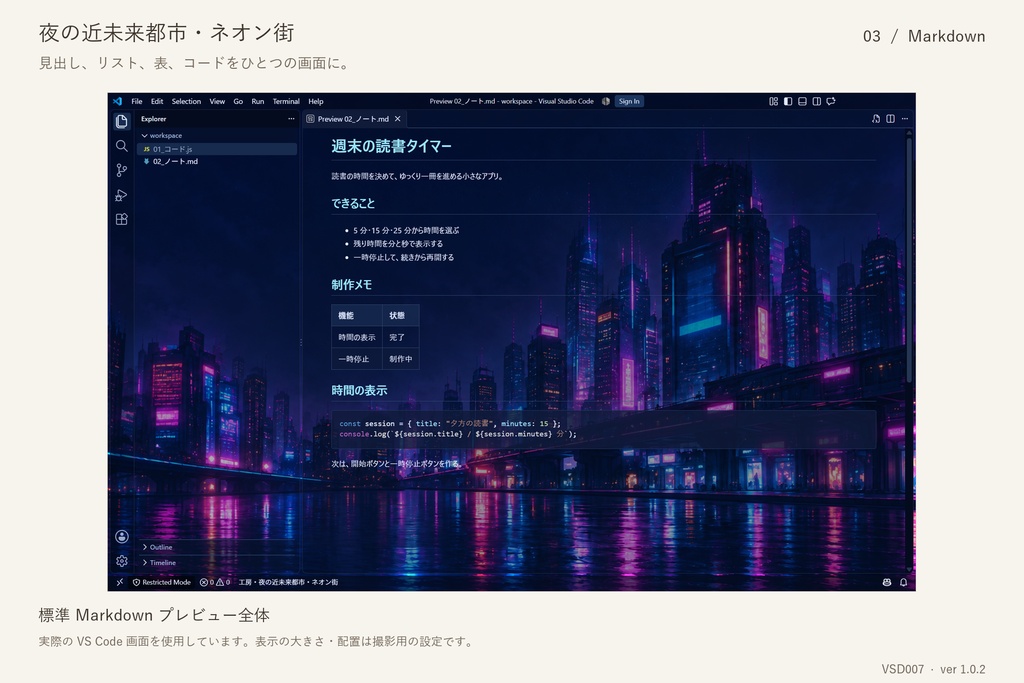Click the VS Code logo in title bar
This screenshot has height=683, width=1024.
pos(118,101)
